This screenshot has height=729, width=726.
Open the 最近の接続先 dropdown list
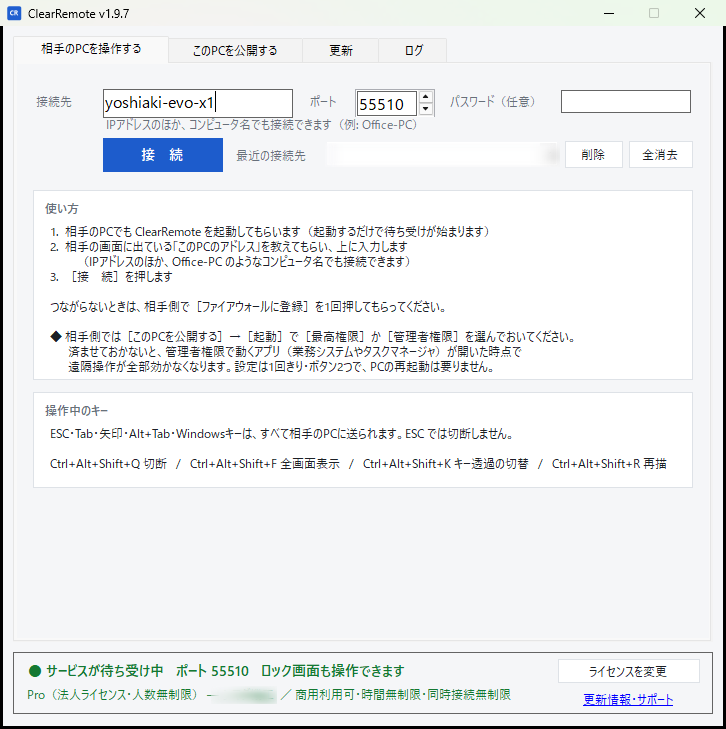[x=443, y=154]
